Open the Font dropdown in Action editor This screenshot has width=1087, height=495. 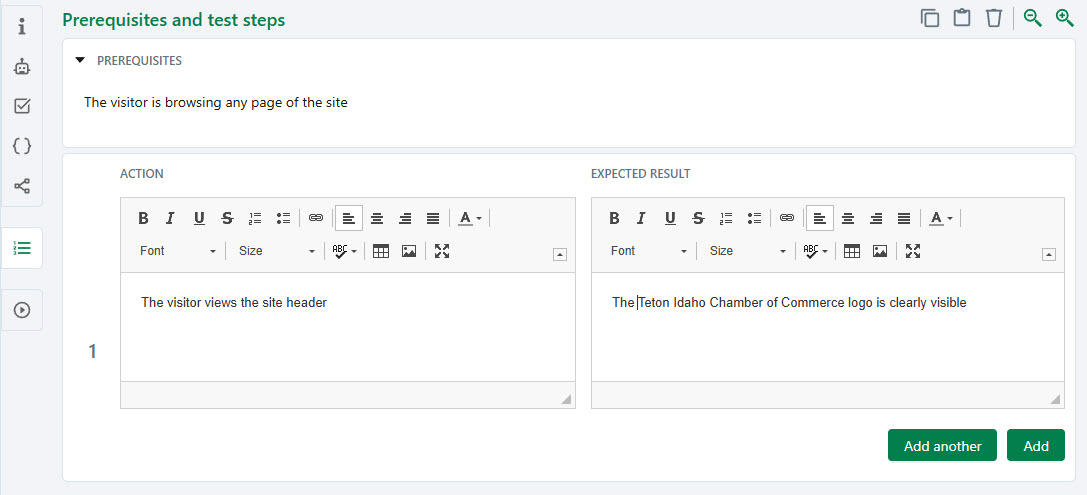[177, 251]
